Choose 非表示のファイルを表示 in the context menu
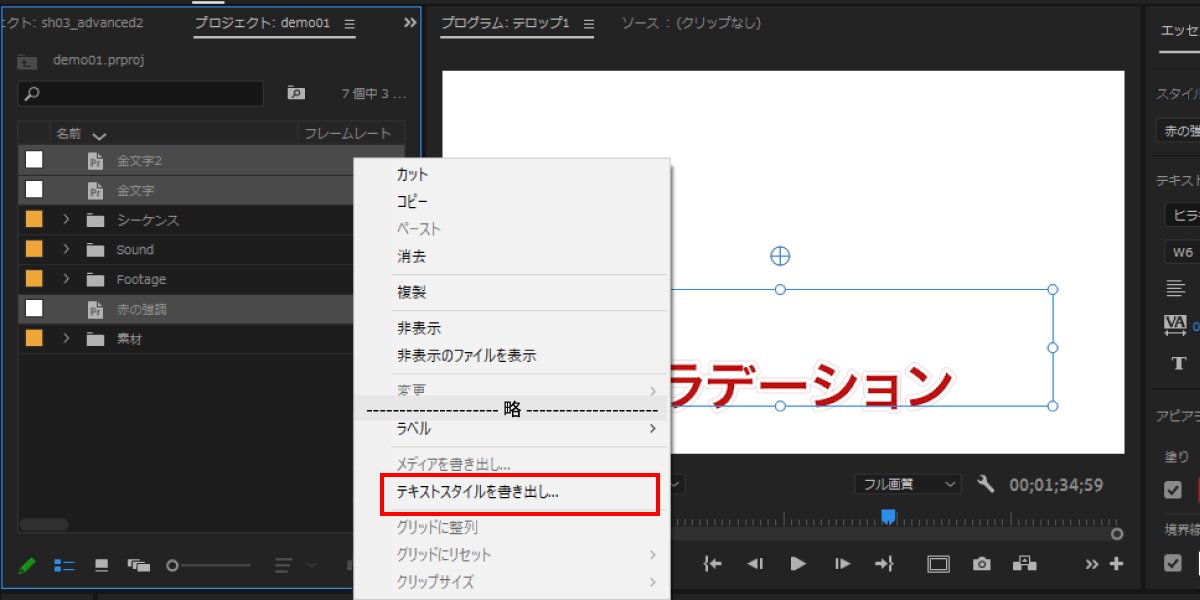Screen dimensions: 1200x600 (x=466, y=355)
